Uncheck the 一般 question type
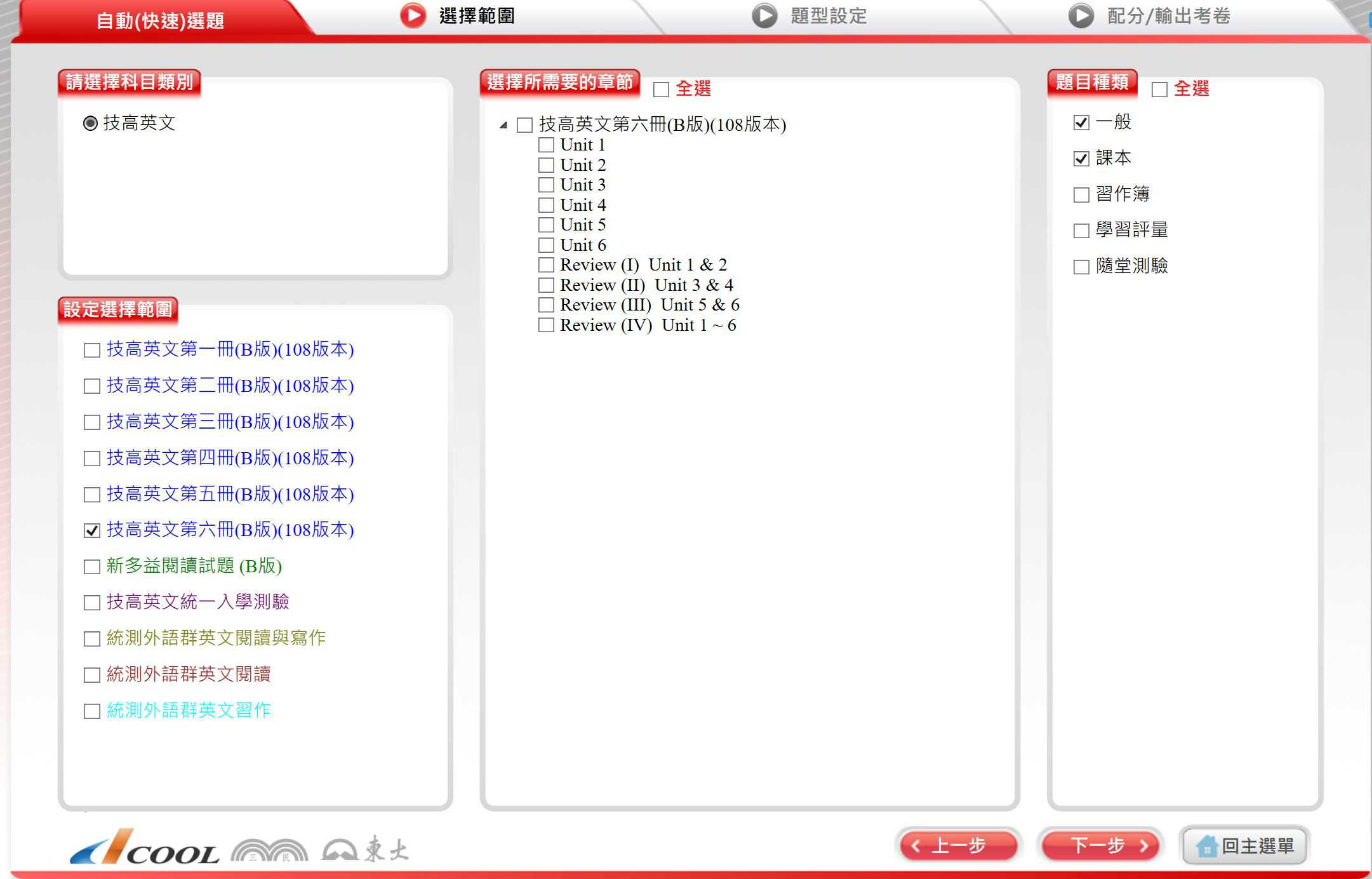Image resolution: width=1372 pixels, height=879 pixels. click(x=1081, y=123)
